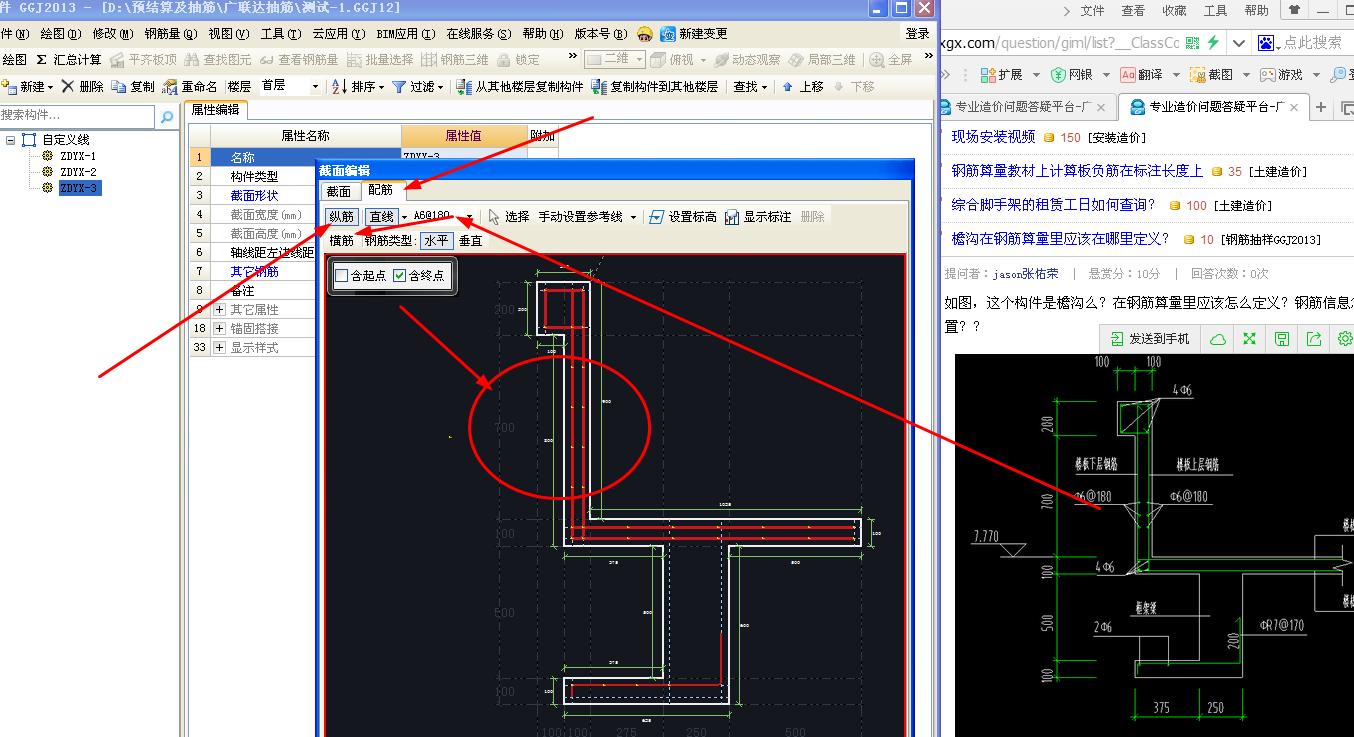
Task: Open a new browser tab with plus
Action: point(1321,107)
